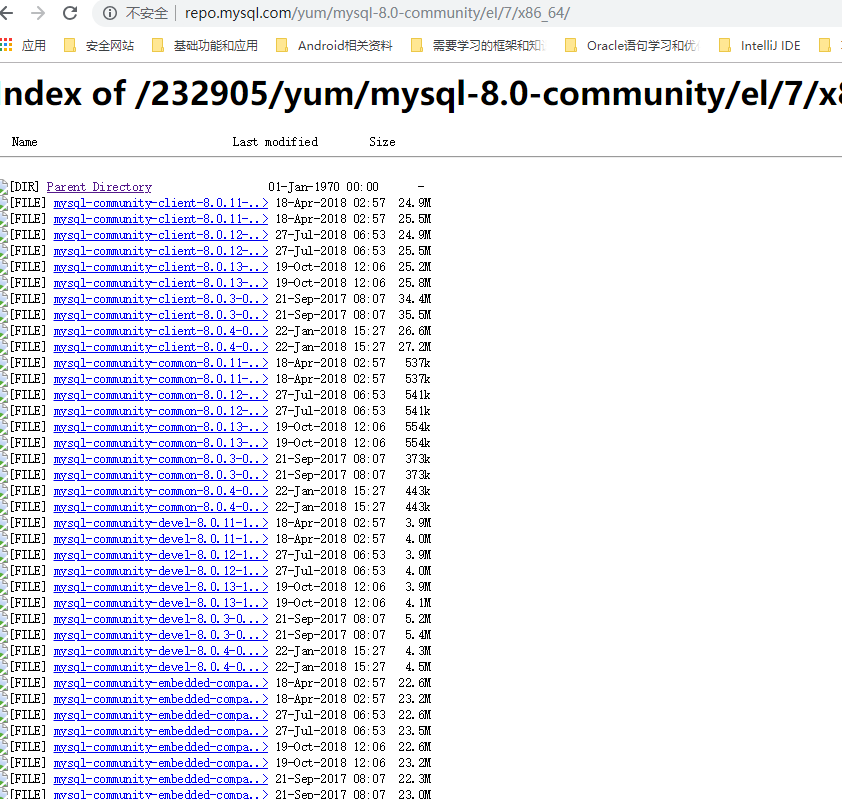Click mysql-community-devel-8.0.4 link sized 4.5M

[x=161, y=667]
